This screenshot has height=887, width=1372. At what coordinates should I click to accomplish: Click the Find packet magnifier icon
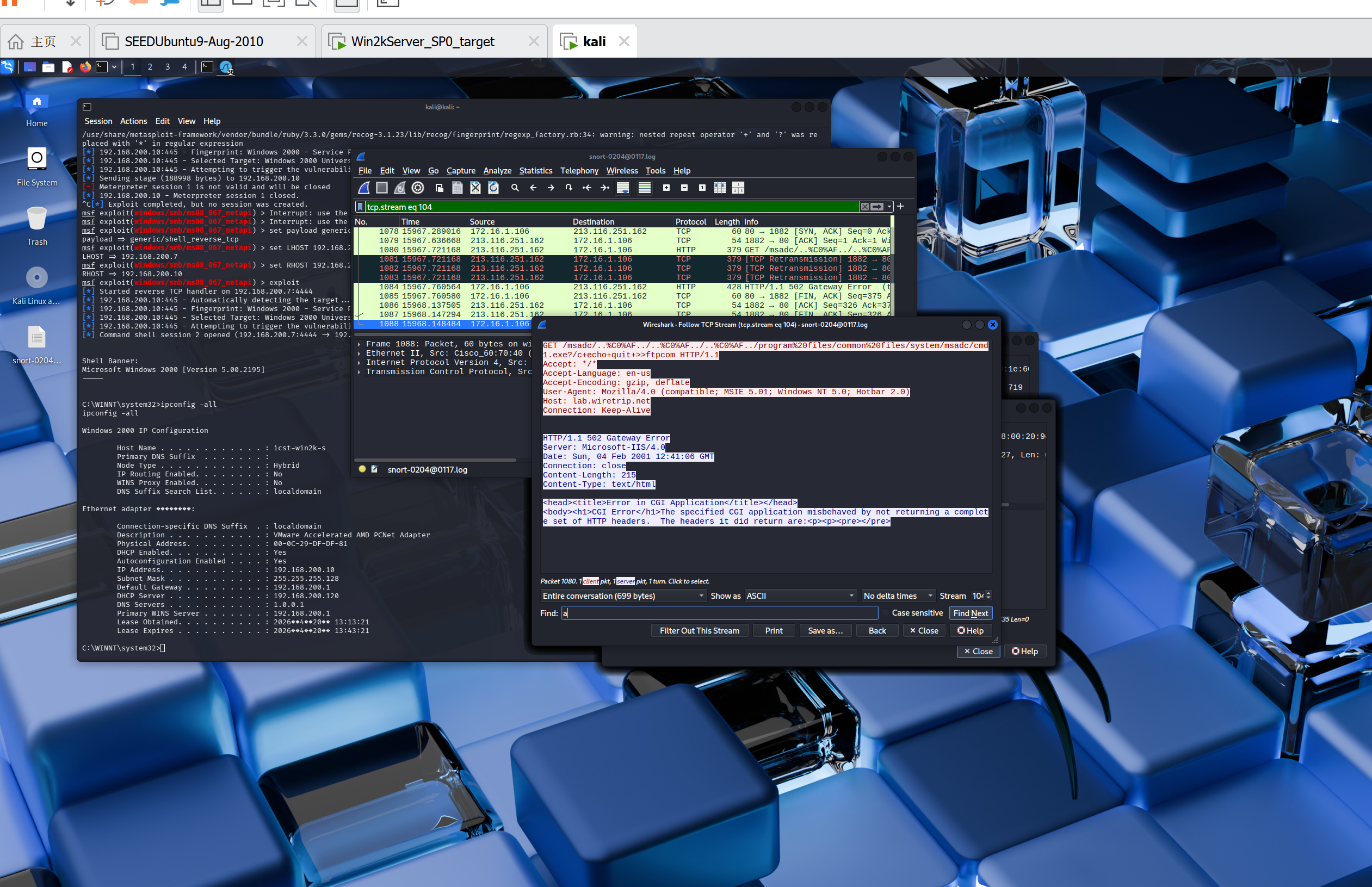coord(515,188)
